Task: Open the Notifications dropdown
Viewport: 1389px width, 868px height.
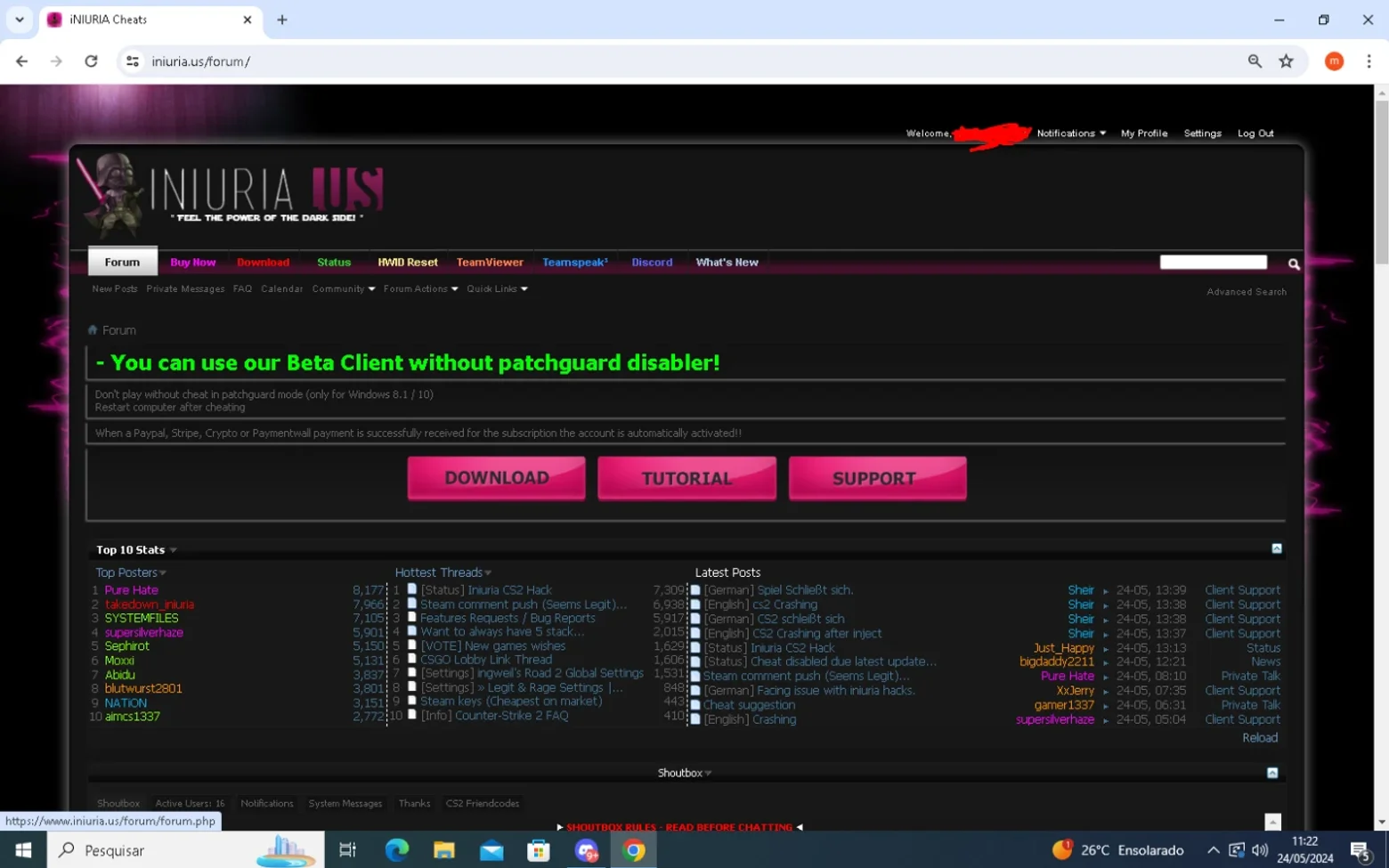Action: [1071, 134]
